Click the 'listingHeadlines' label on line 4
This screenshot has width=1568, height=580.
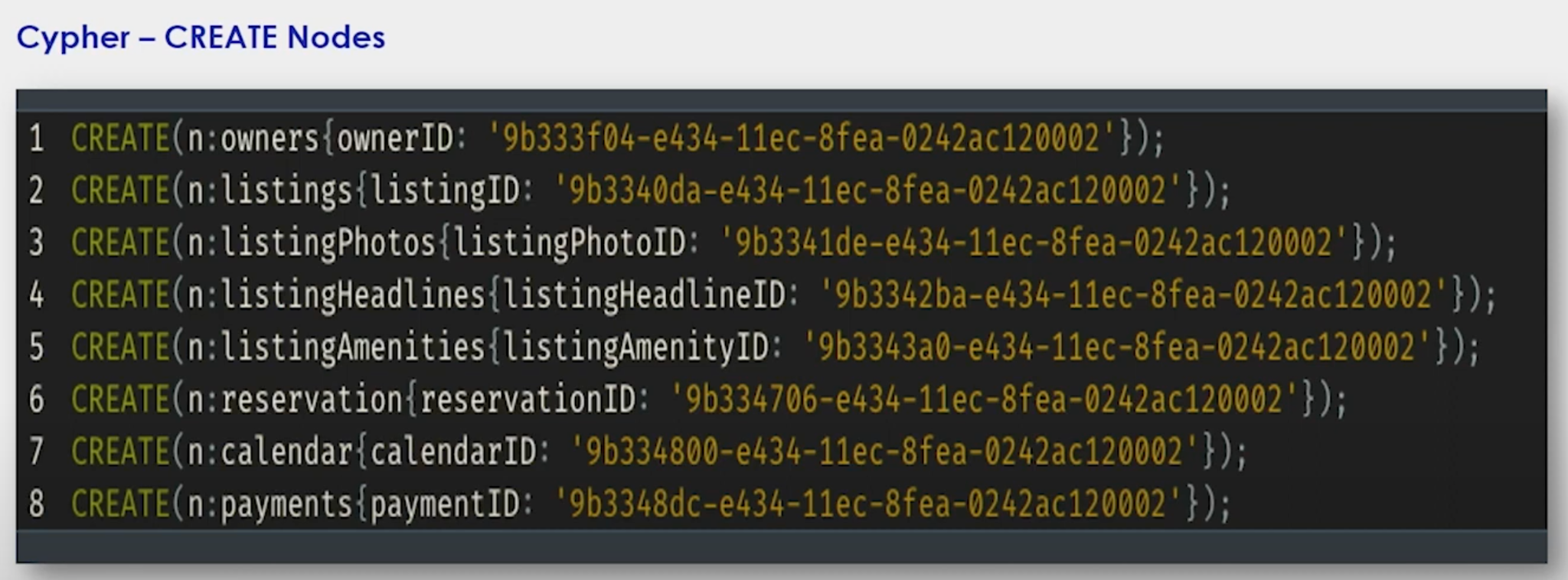point(353,295)
